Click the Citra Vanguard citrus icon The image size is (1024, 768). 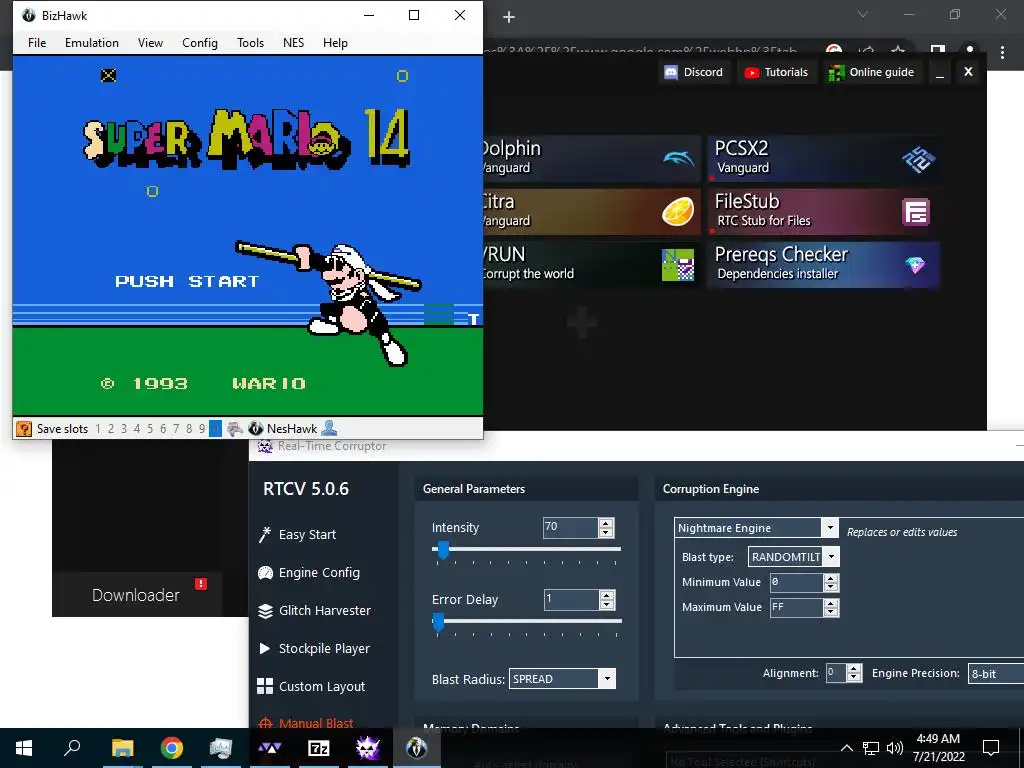click(678, 212)
